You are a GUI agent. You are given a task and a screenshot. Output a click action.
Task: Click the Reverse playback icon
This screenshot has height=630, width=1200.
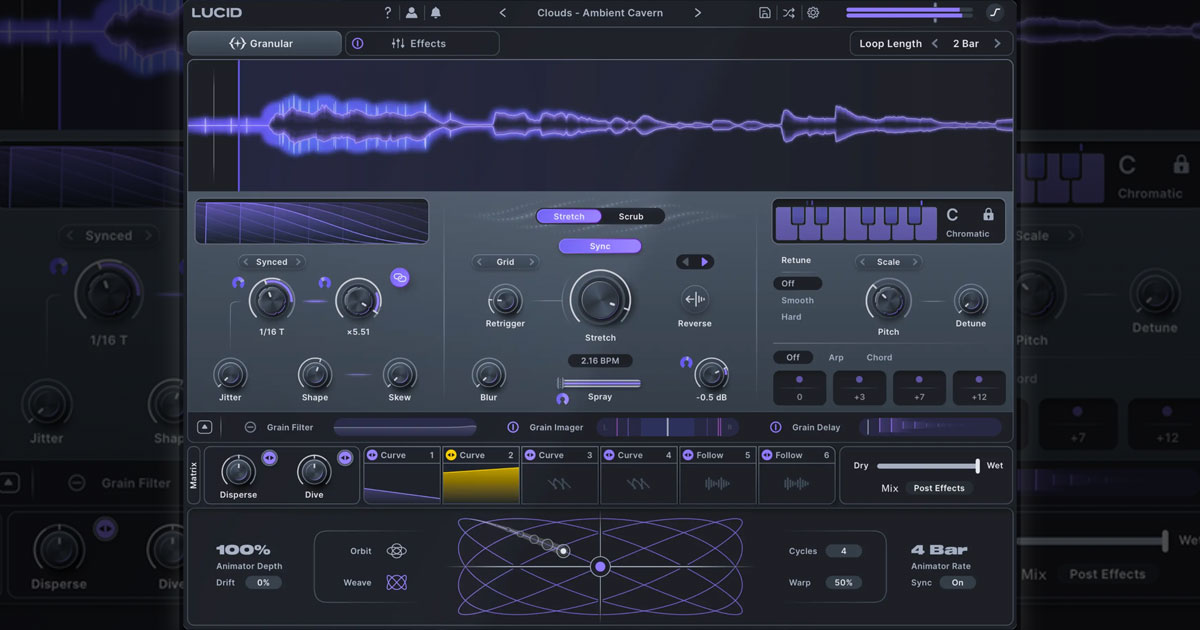(x=694, y=299)
